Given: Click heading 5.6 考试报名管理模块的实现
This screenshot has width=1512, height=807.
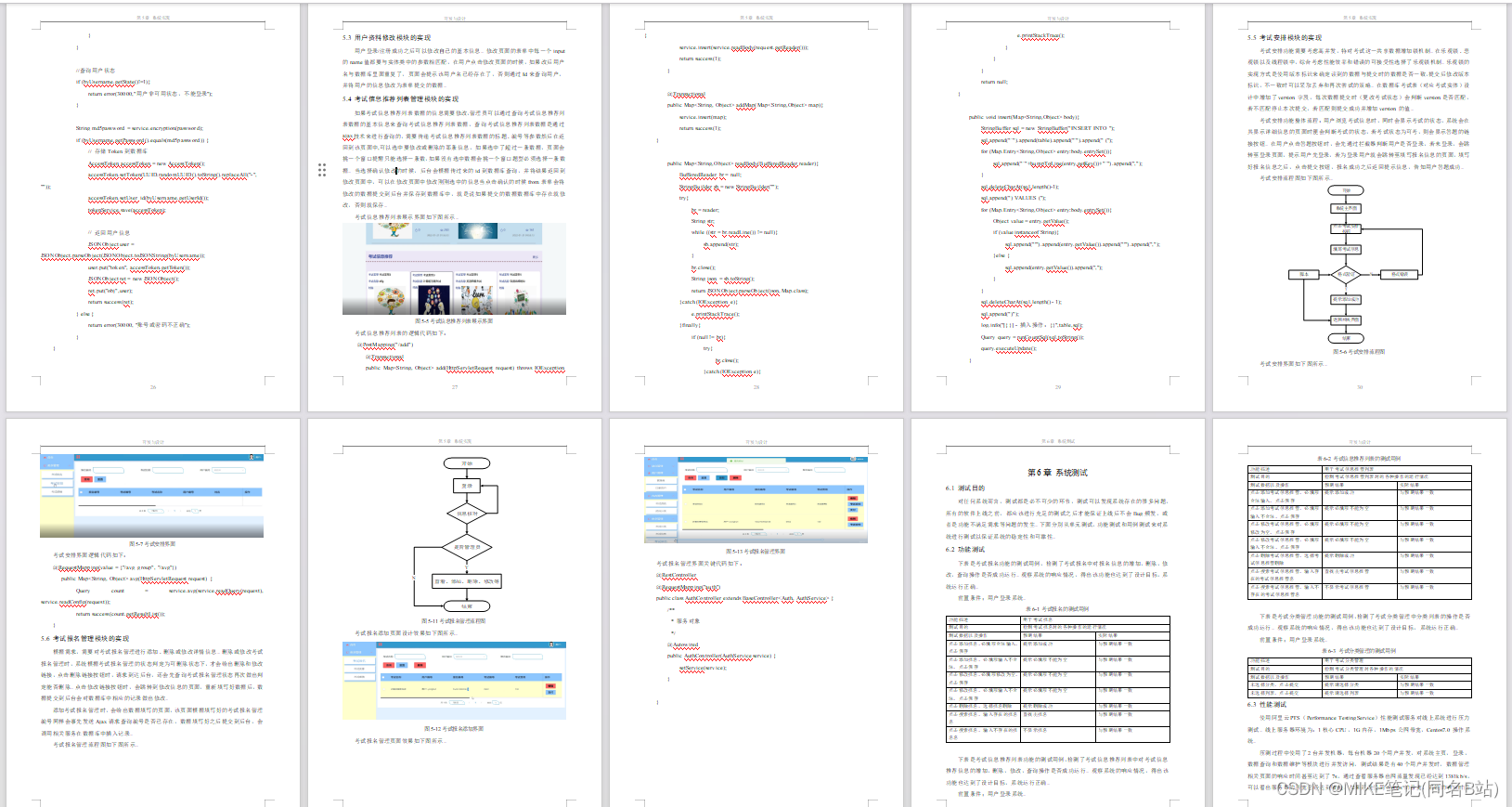Looking at the screenshot, I should 84,639.
